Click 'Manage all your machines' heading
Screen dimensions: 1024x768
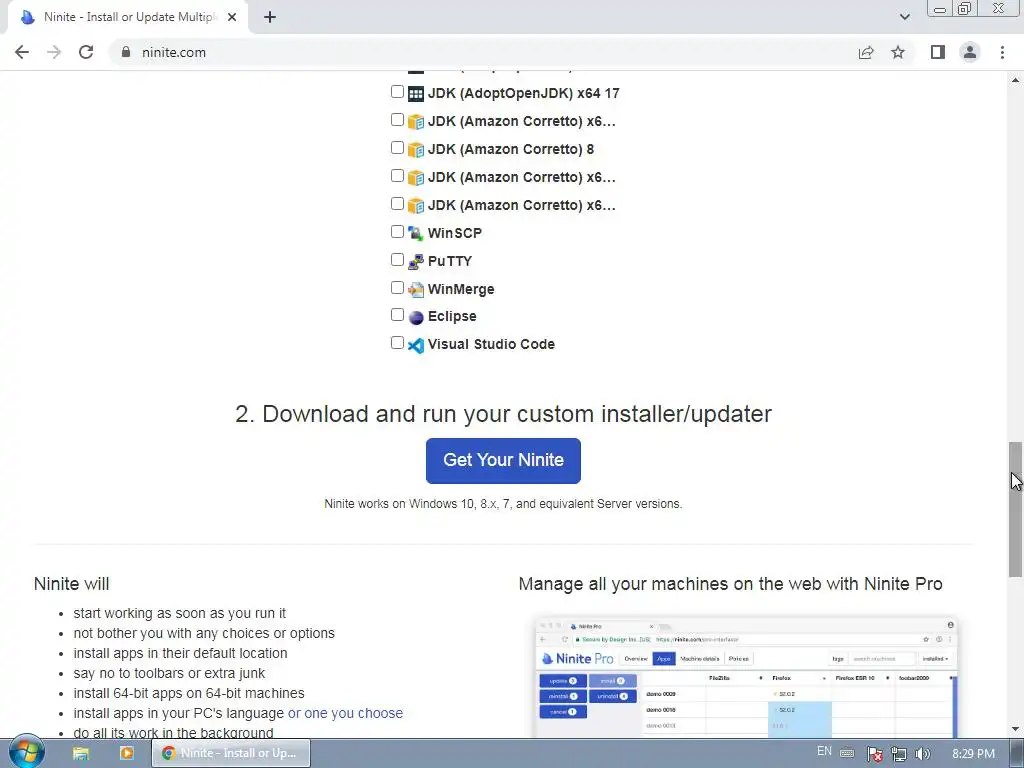[730, 584]
